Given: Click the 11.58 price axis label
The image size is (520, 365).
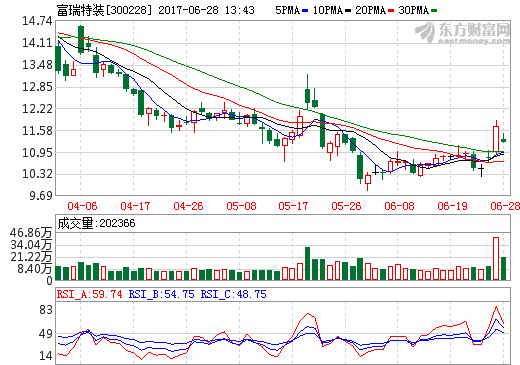Looking at the screenshot, I should pos(37,130).
